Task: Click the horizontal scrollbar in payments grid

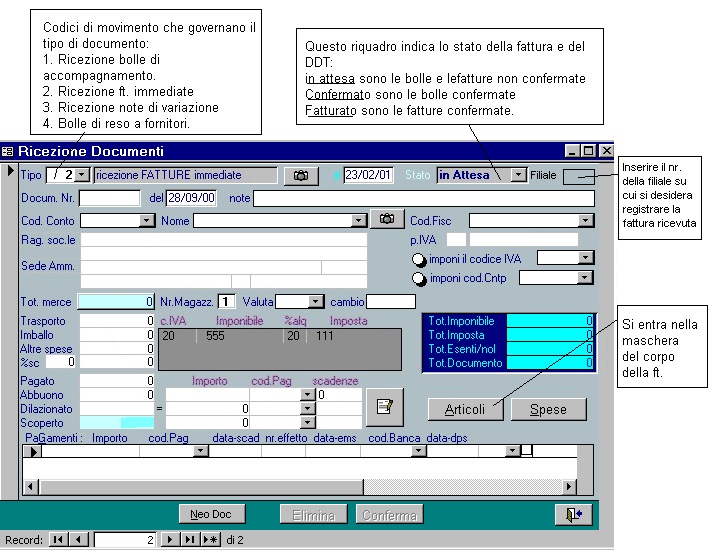Action: pyautogui.click(x=300, y=487)
